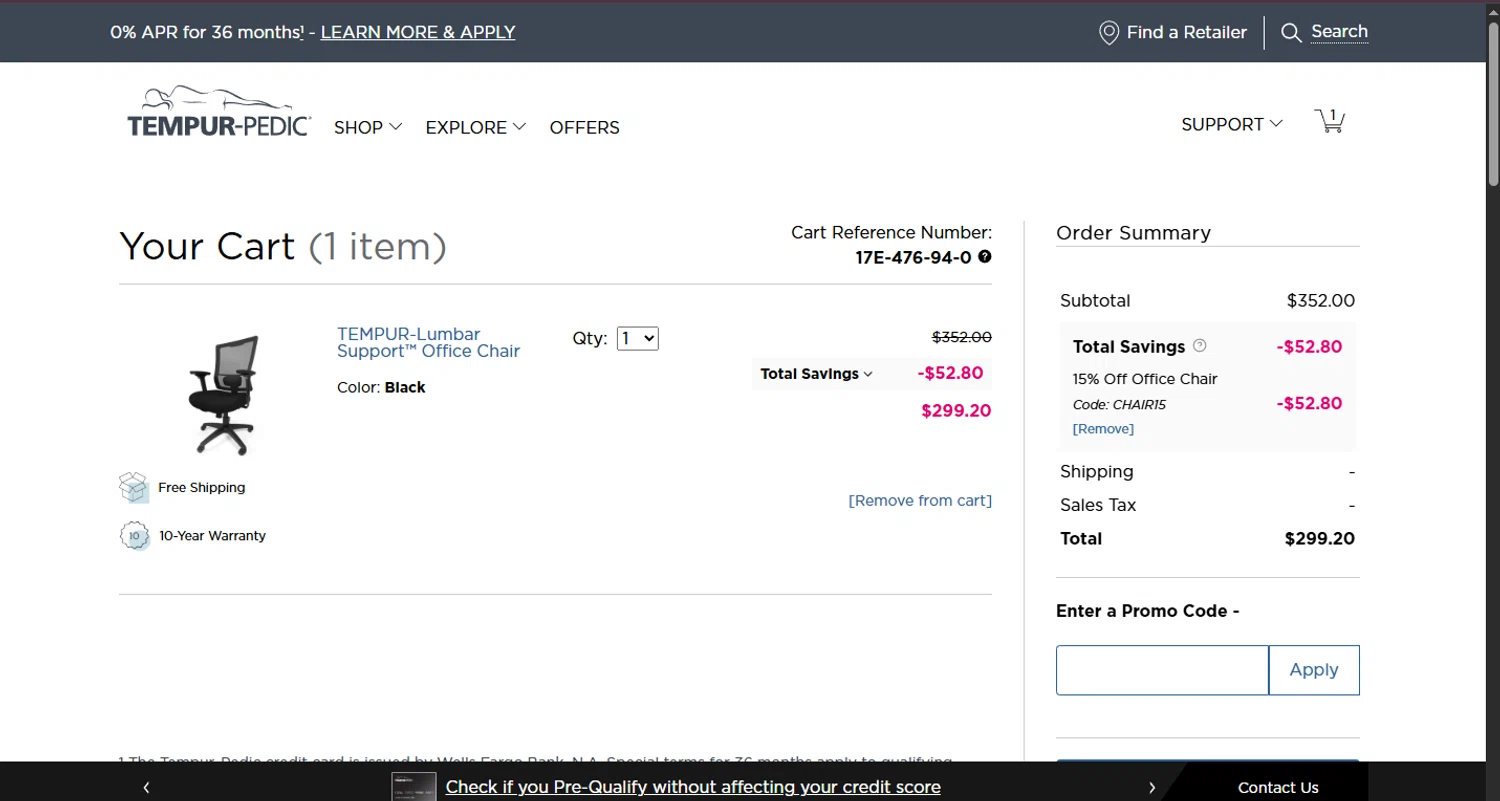Go to the Offers page
This screenshot has height=801, width=1500.
click(584, 128)
